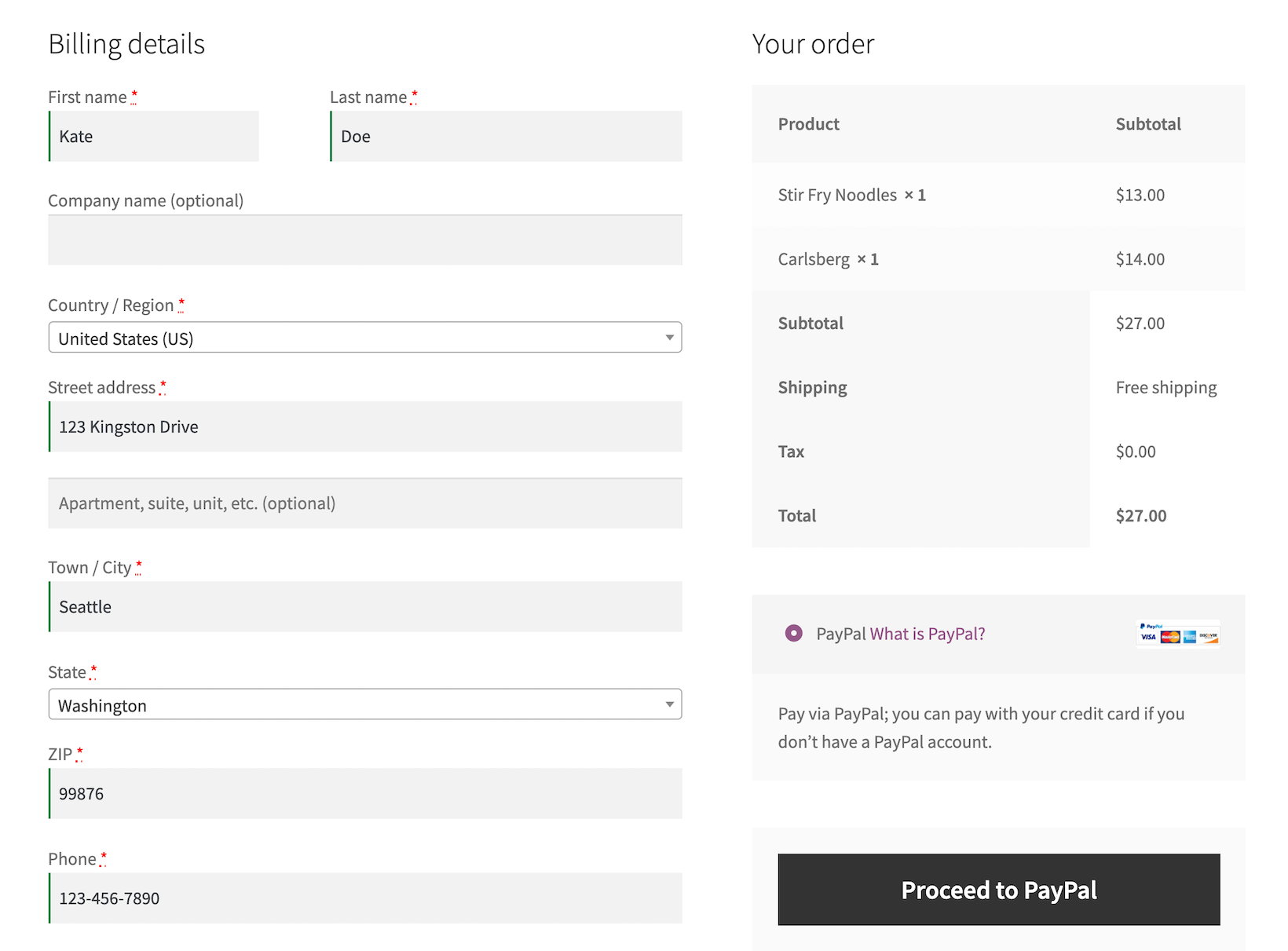The image size is (1288, 951).
Task: Click the red asterisk beside ZIP label
Action: [79, 751]
